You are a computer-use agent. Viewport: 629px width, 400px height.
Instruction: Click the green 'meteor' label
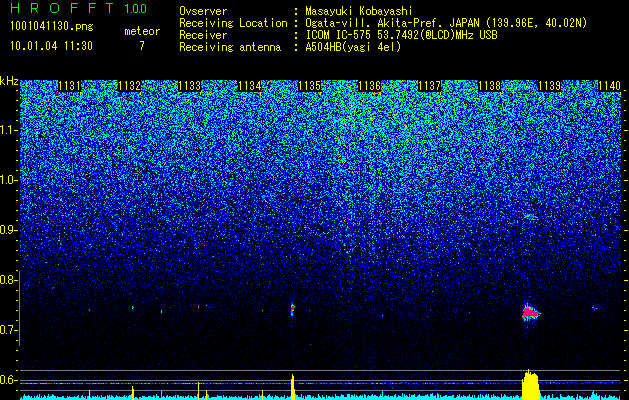point(142,31)
